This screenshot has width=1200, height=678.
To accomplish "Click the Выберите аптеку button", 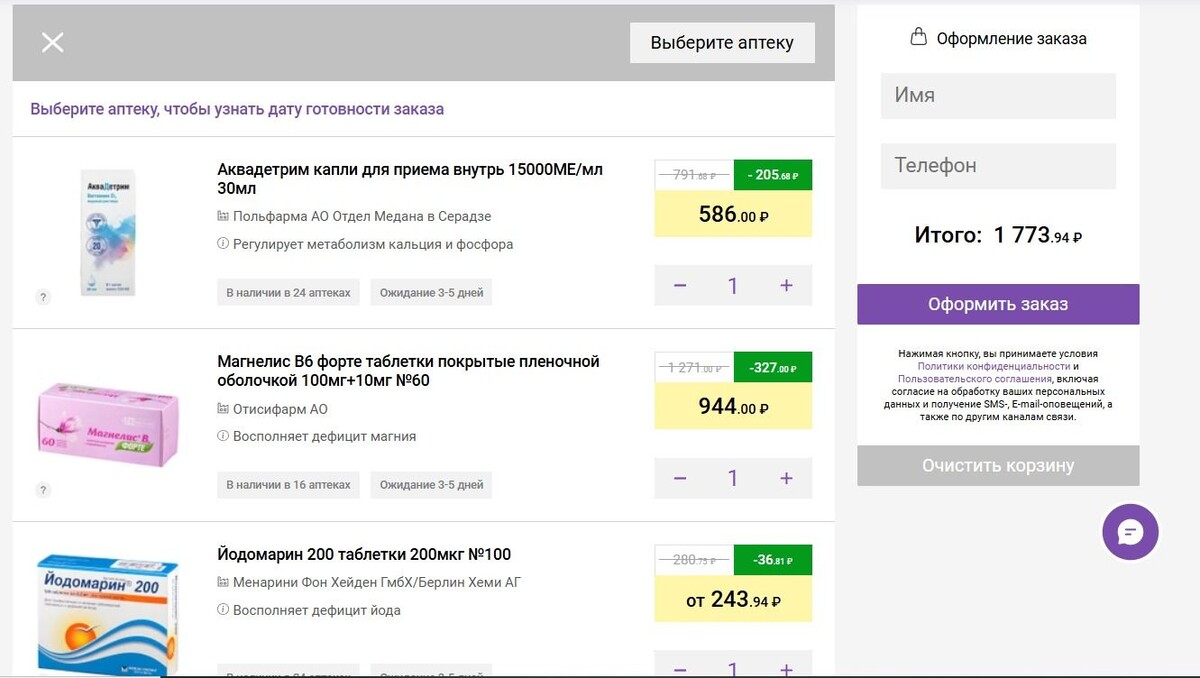I will tap(722, 42).
